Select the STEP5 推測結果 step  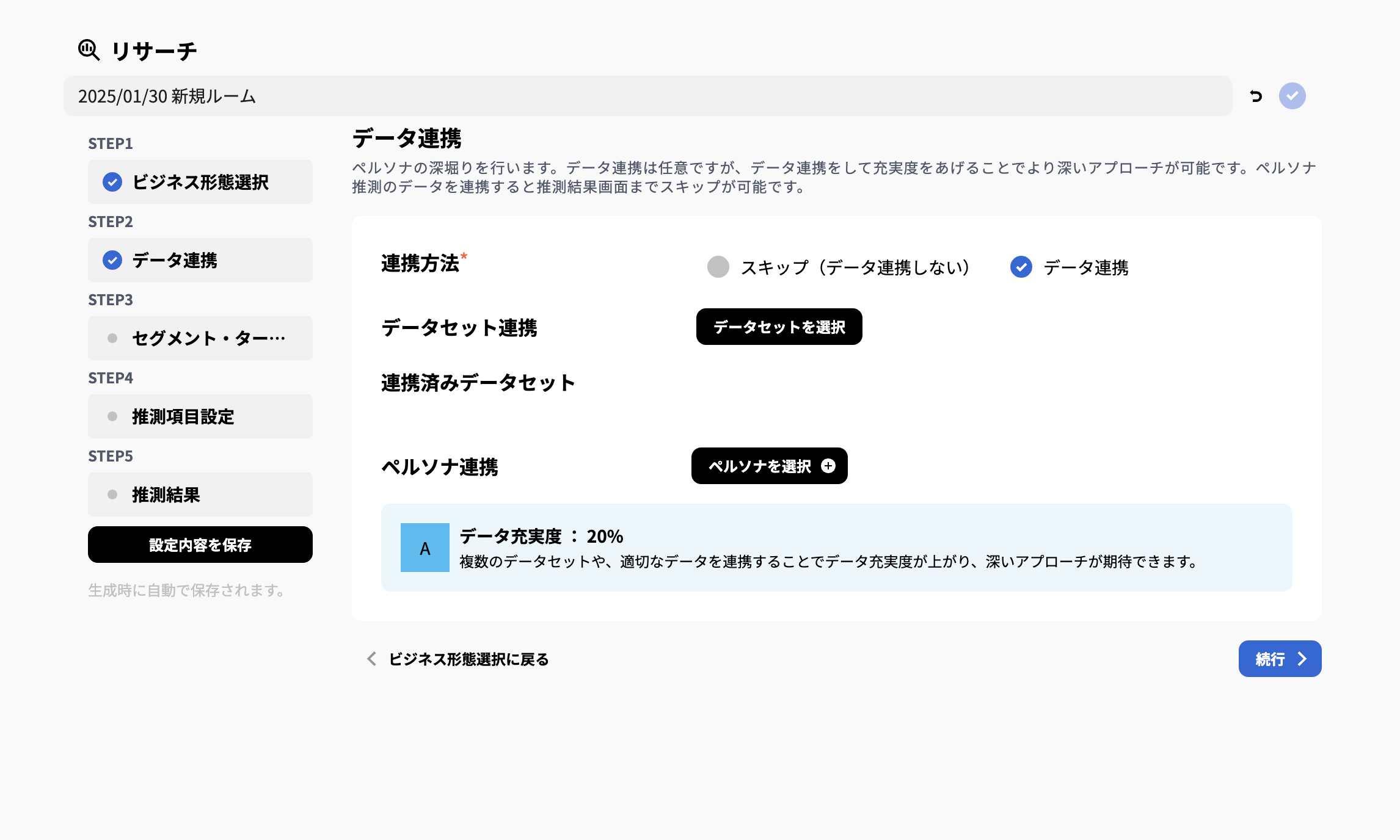(200, 494)
